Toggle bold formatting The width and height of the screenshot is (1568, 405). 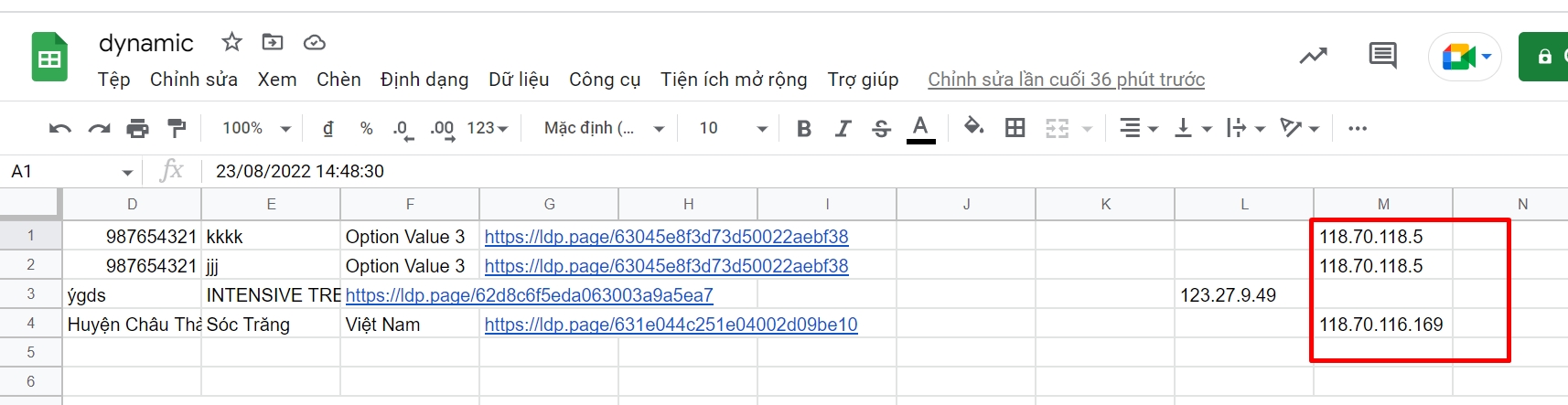pos(804,129)
